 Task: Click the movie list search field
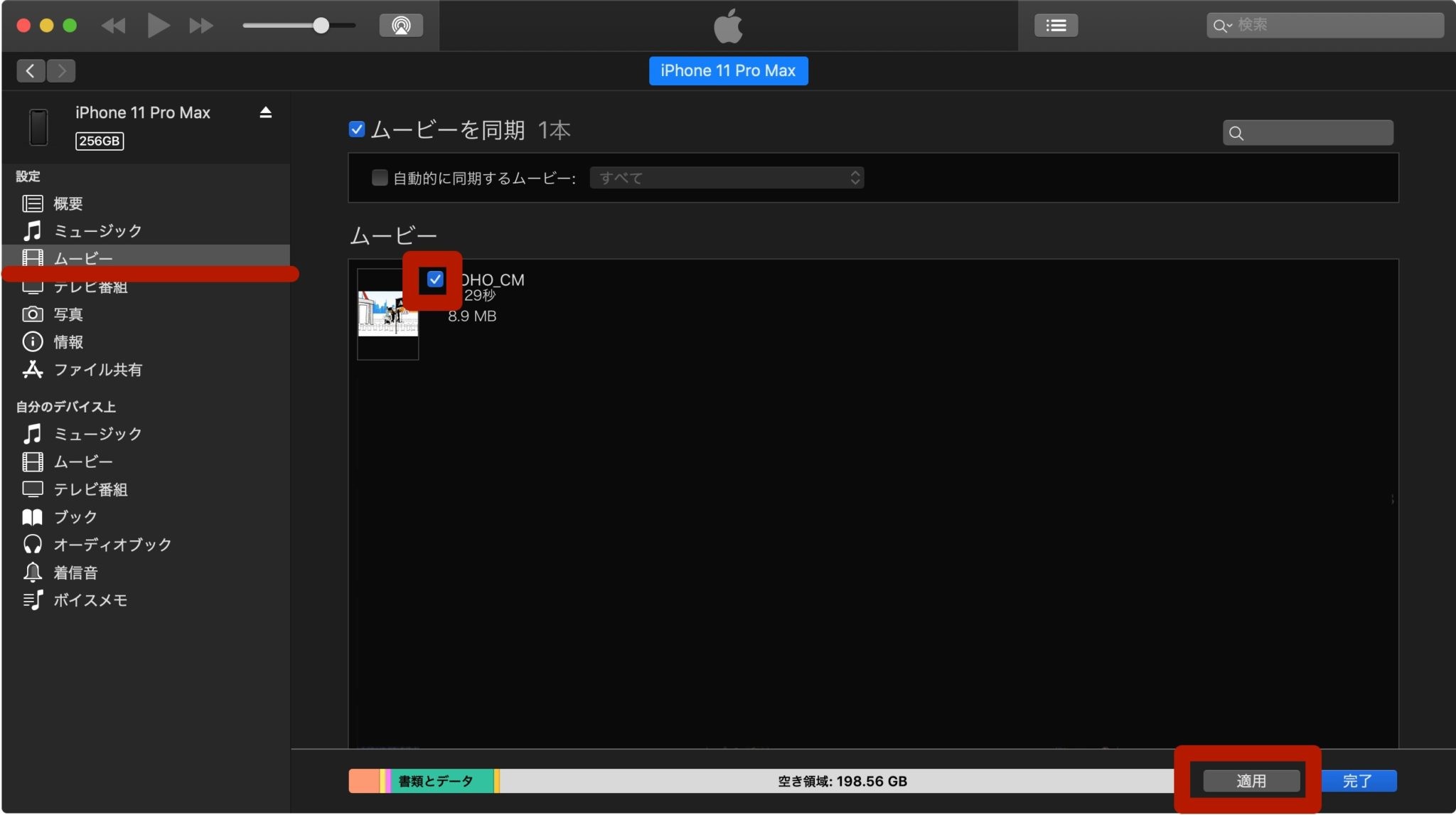1308,133
